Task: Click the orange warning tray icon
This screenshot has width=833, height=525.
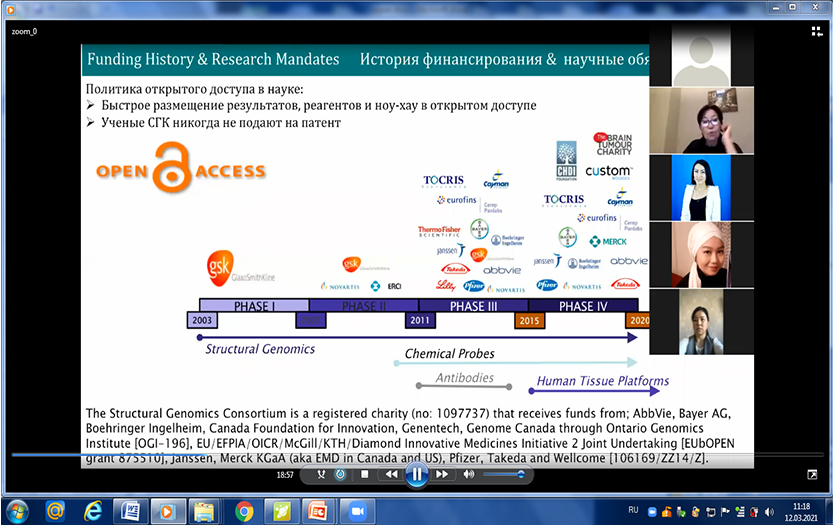Action: click(667, 512)
